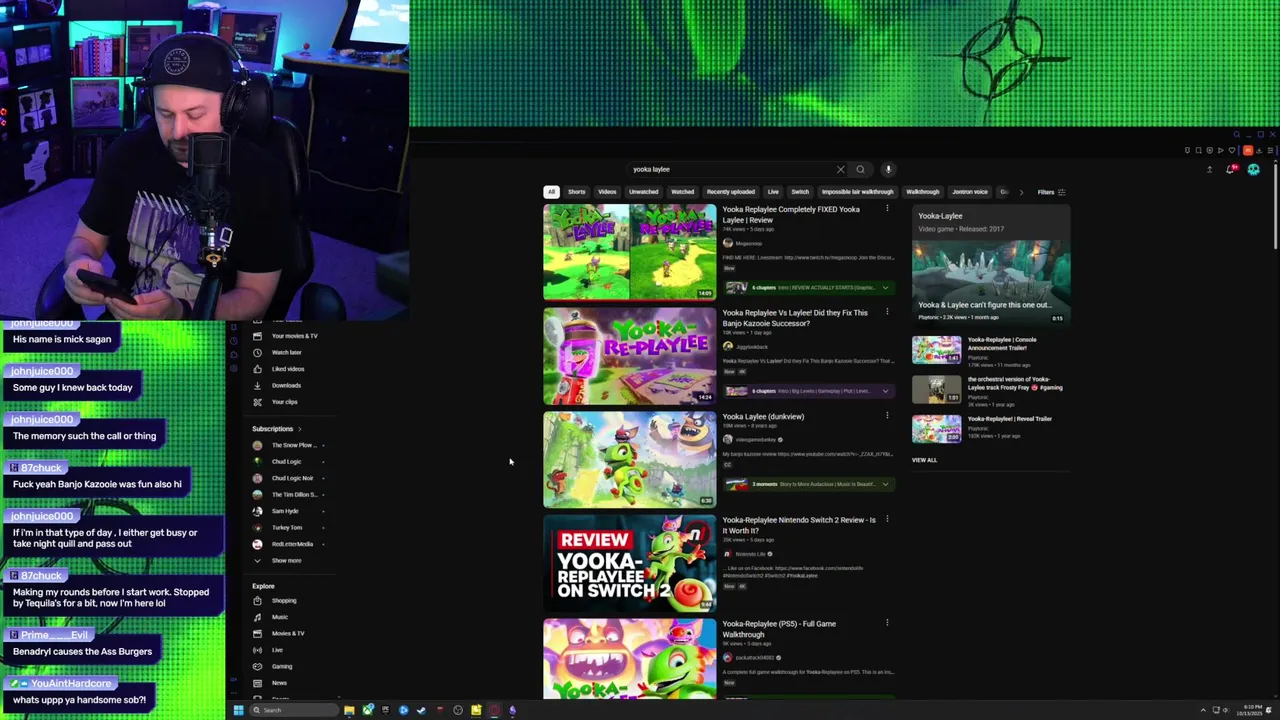Open the 'Chud Logic' subscription in the sidebar
This screenshot has height=720, width=1280.
(x=286, y=462)
